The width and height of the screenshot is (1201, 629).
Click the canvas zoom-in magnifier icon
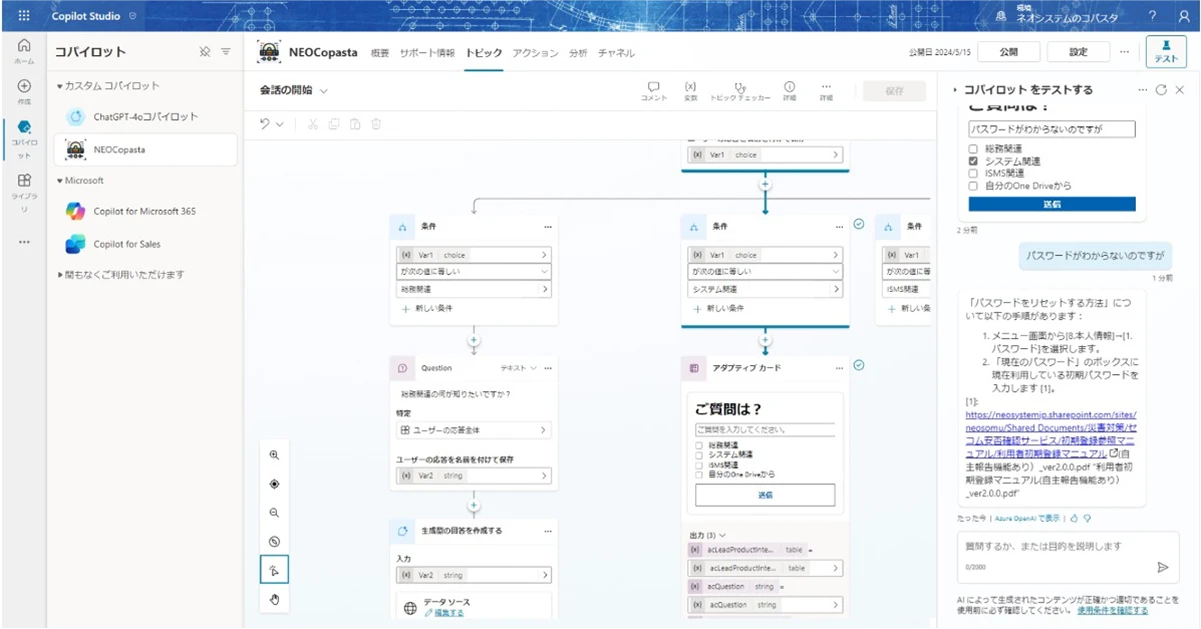274,454
